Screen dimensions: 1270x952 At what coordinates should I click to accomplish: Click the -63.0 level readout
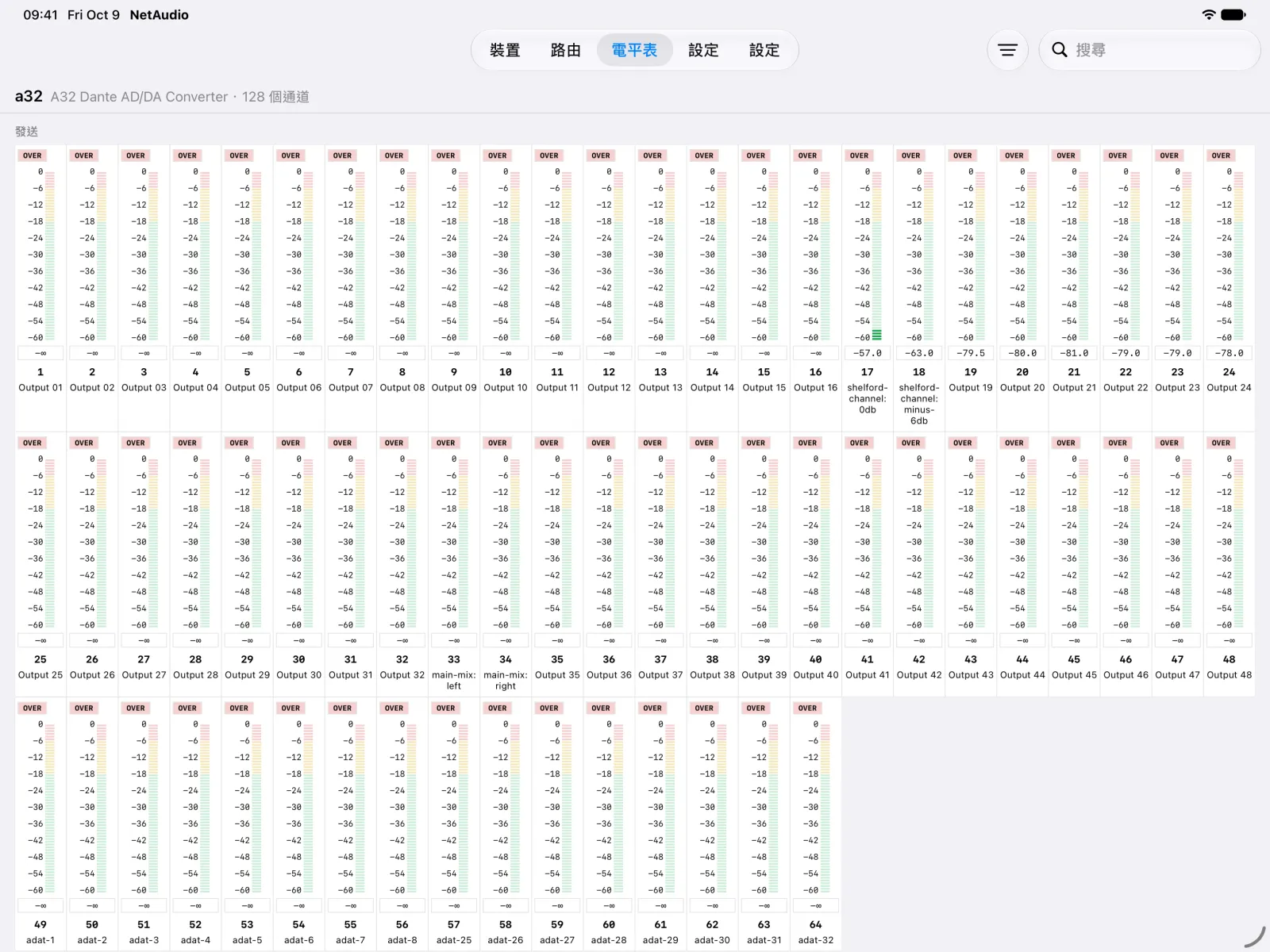tap(919, 353)
